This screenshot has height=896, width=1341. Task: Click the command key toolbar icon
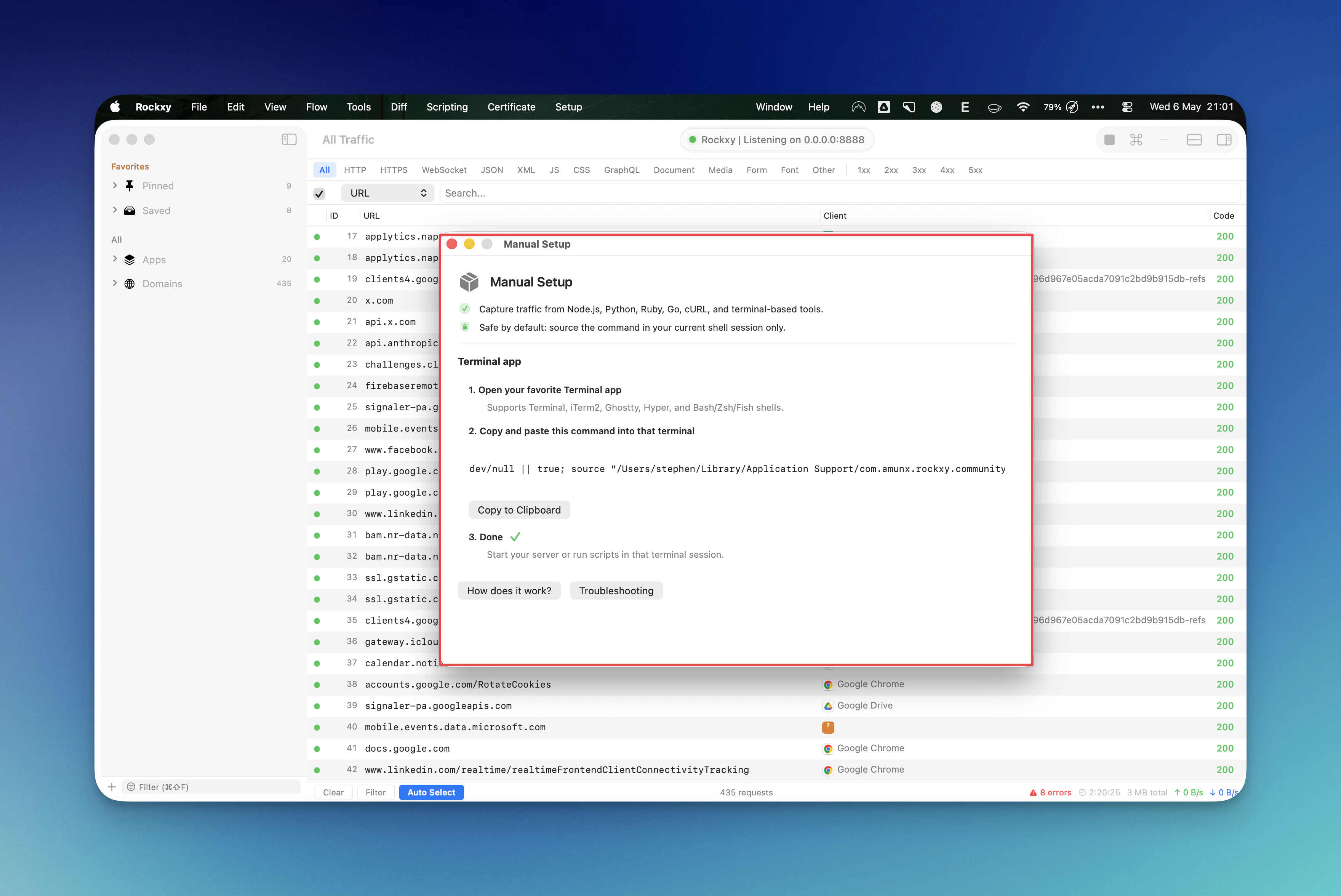tap(1136, 139)
